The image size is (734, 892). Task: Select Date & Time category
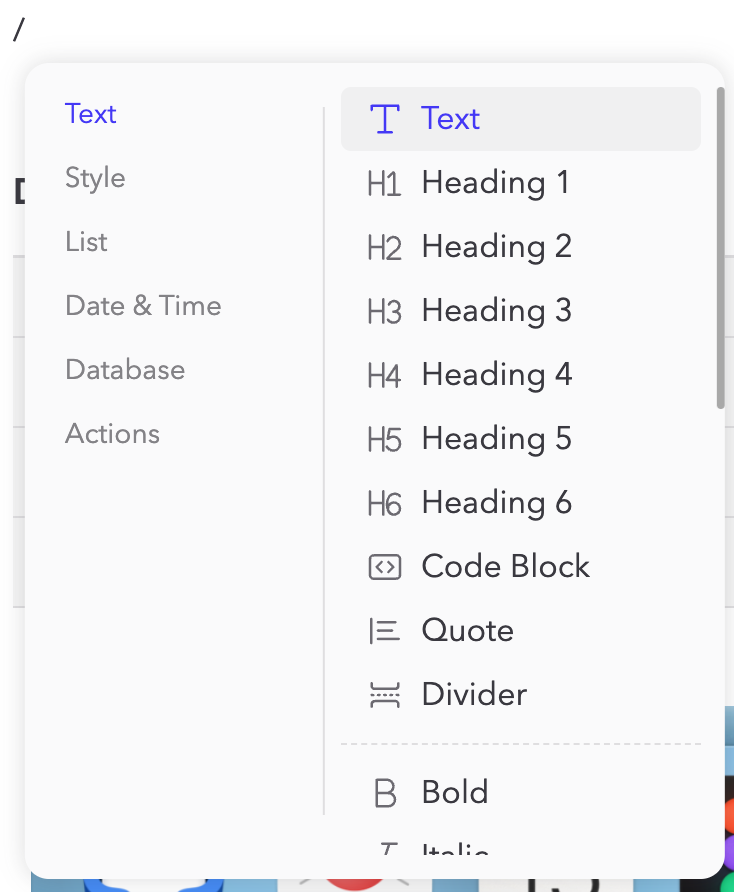[143, 306]
